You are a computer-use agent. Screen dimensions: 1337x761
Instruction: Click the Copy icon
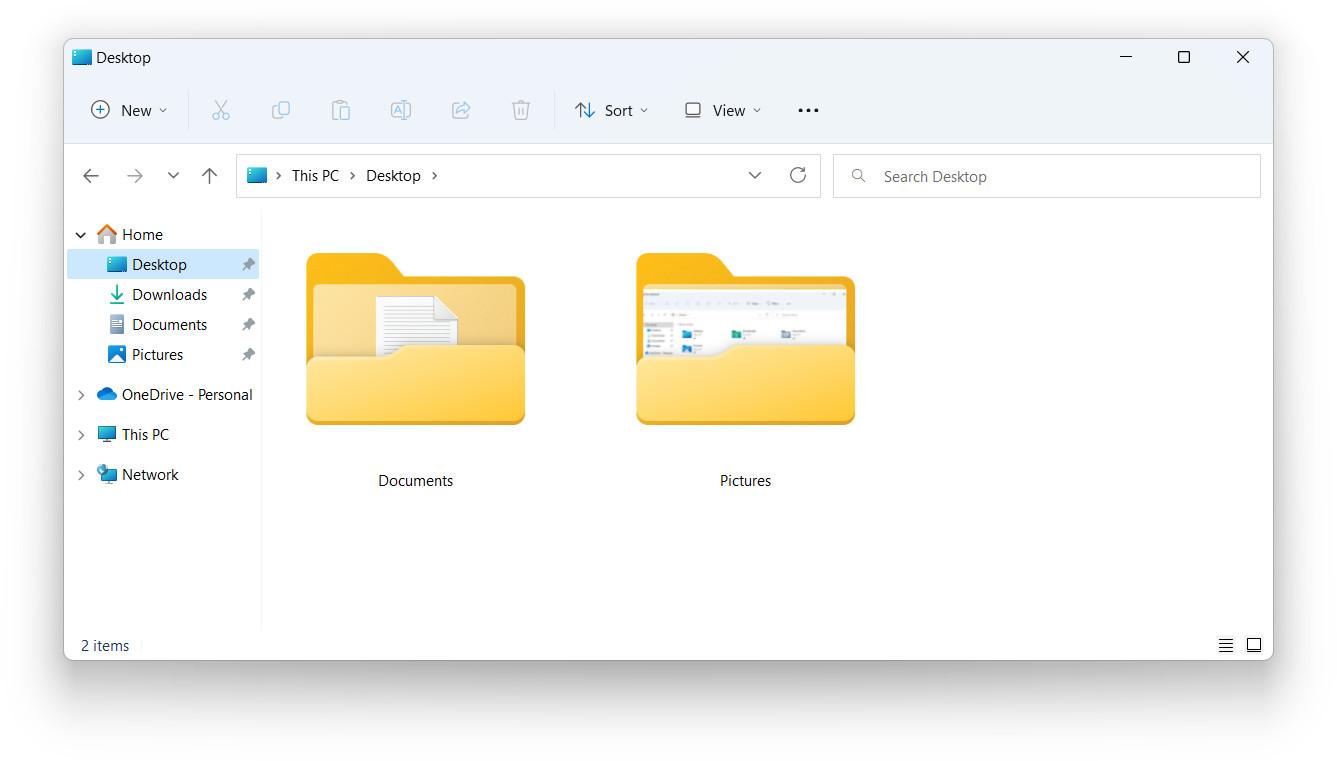[x=280, y=110]
